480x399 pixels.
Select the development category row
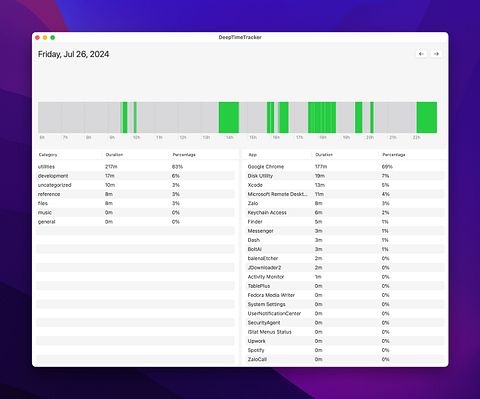(x=136, y=176)
